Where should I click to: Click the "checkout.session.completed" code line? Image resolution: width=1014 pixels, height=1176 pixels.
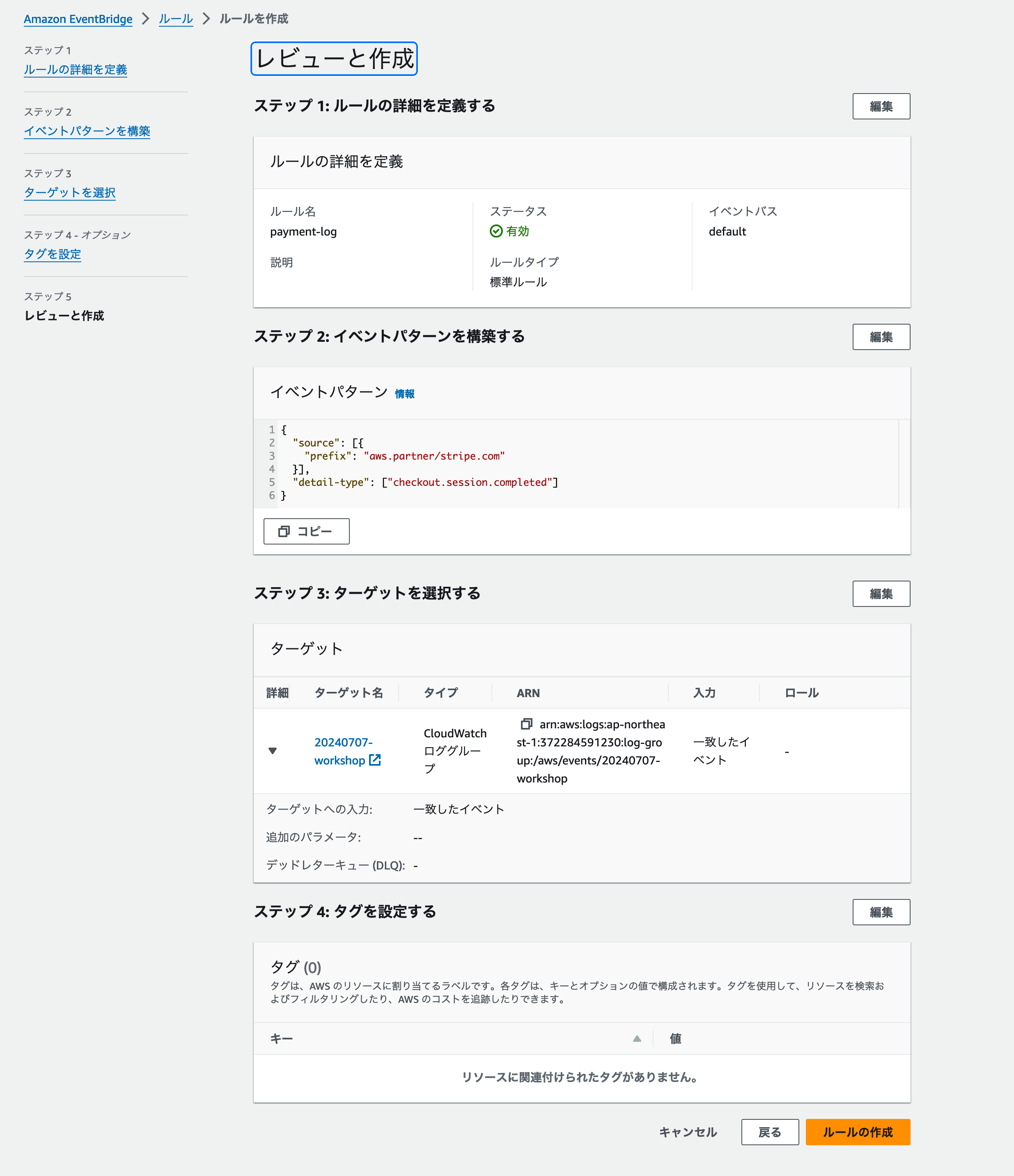[x=425, y=482]
